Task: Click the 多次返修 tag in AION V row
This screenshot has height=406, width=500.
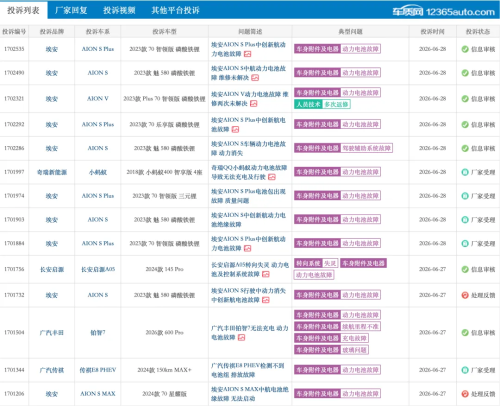Action: 336,104
